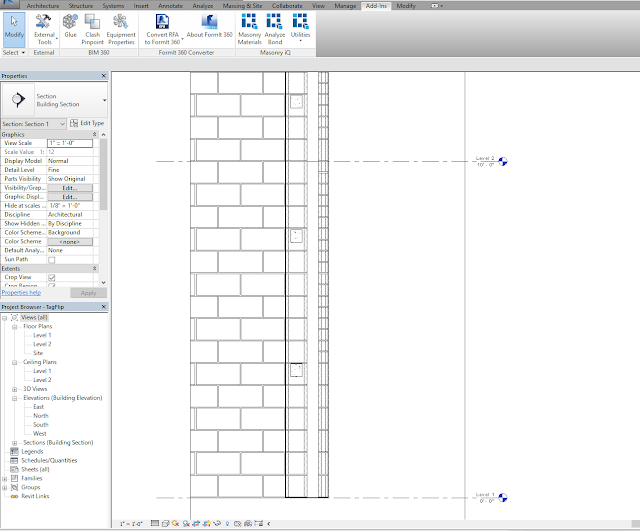The image size is (640, 531).
Task: Click Graphic Display Edit button
Action: click(x=70, y=197)
